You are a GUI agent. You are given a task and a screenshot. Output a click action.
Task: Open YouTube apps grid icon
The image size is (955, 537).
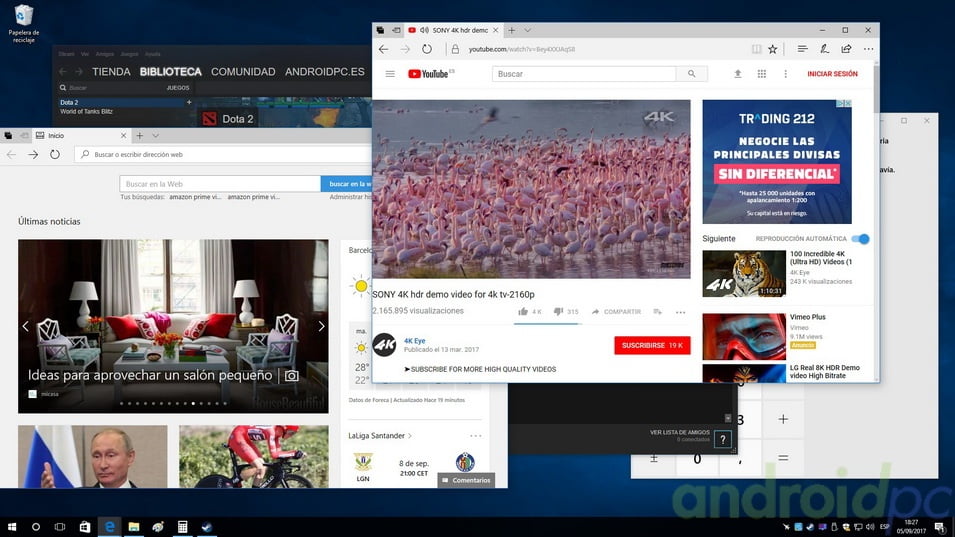click(x=761, y=74)
